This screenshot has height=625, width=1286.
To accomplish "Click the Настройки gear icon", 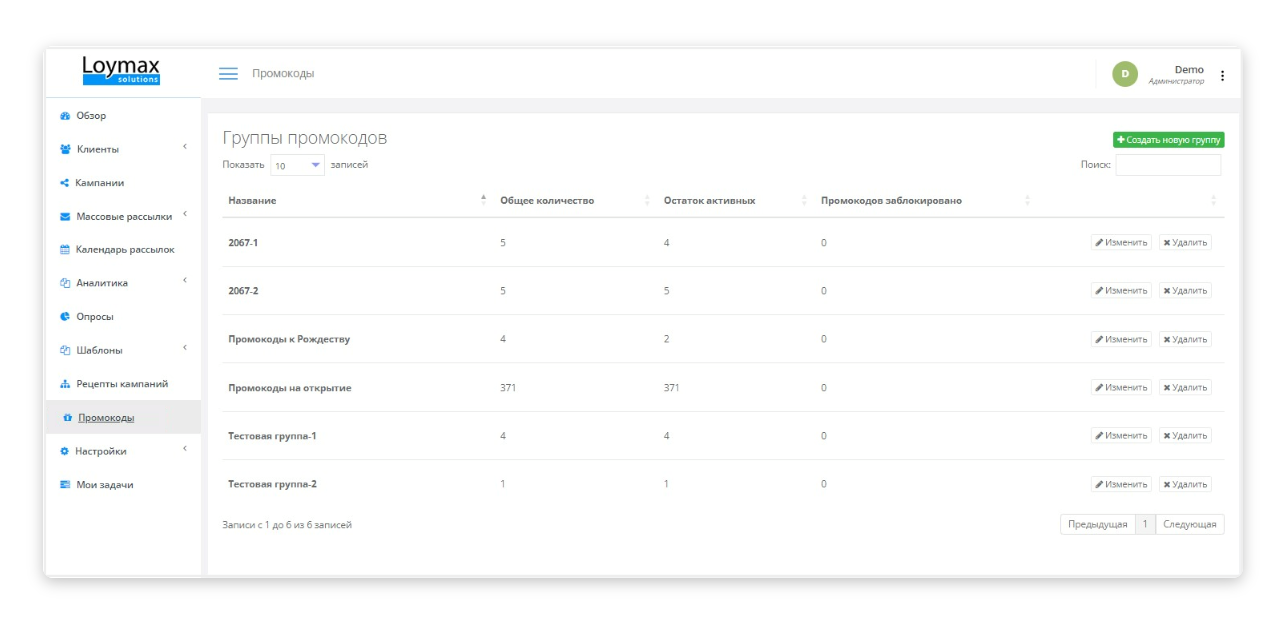I will [65, 451].
